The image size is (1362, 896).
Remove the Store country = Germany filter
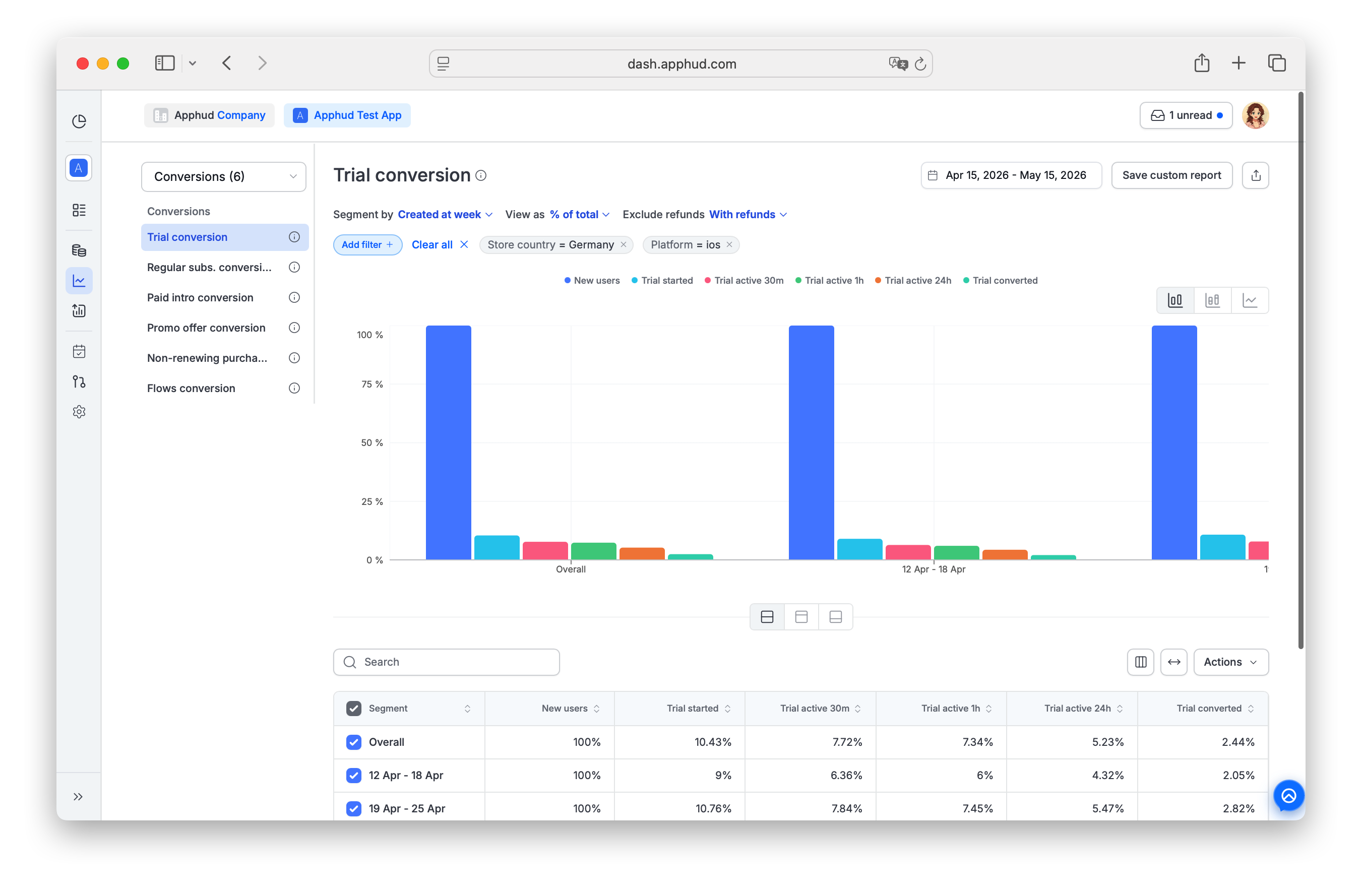click(x=623, y=245)
